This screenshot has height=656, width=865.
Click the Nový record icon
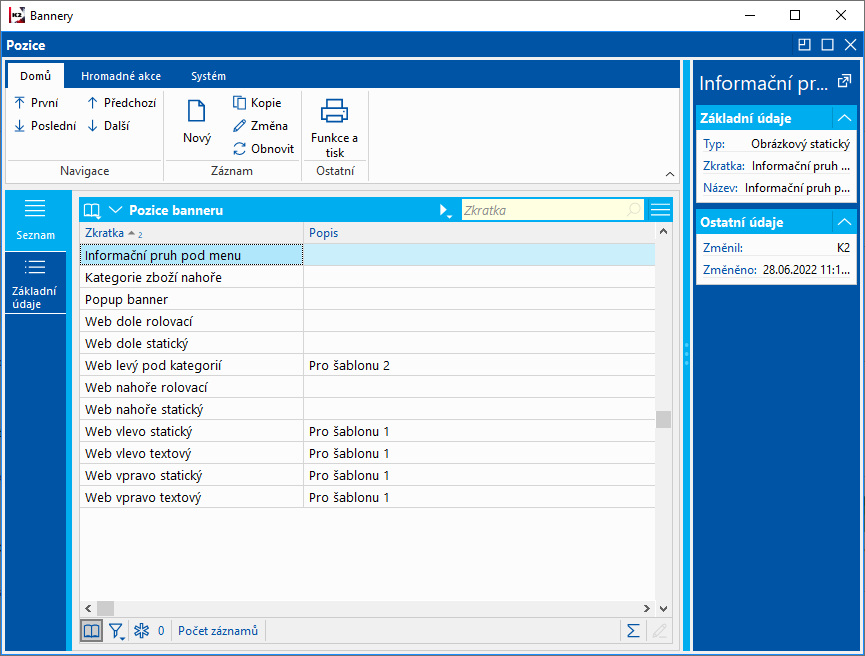(x=197, y=112)
